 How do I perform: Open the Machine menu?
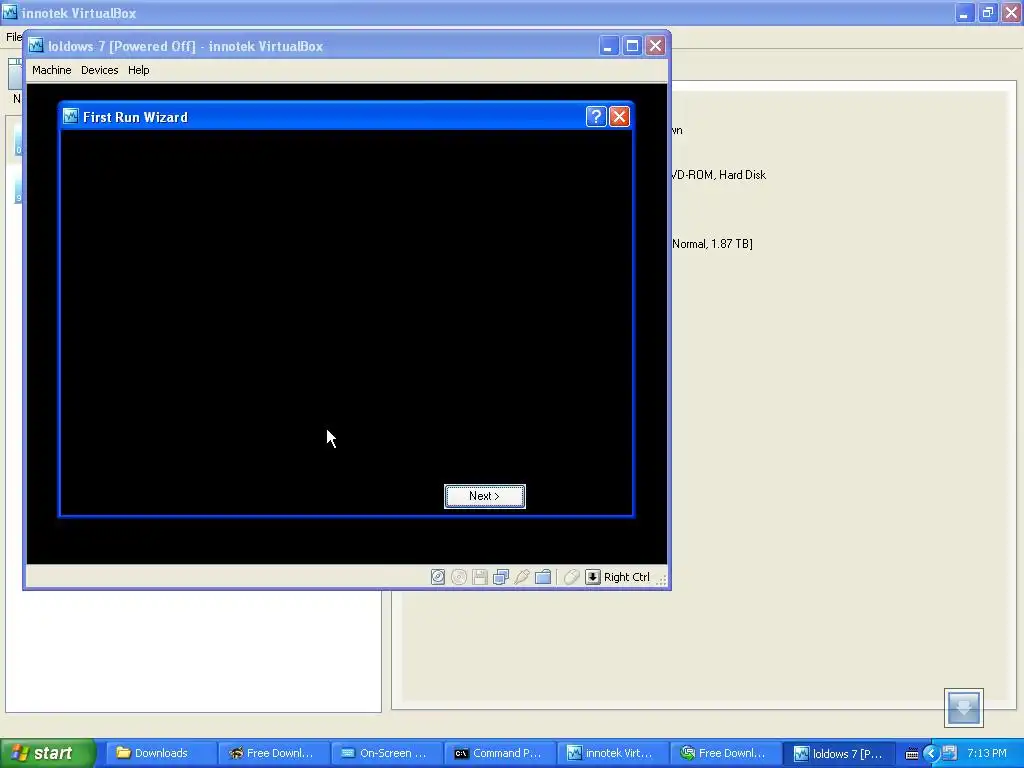[52, 70]
